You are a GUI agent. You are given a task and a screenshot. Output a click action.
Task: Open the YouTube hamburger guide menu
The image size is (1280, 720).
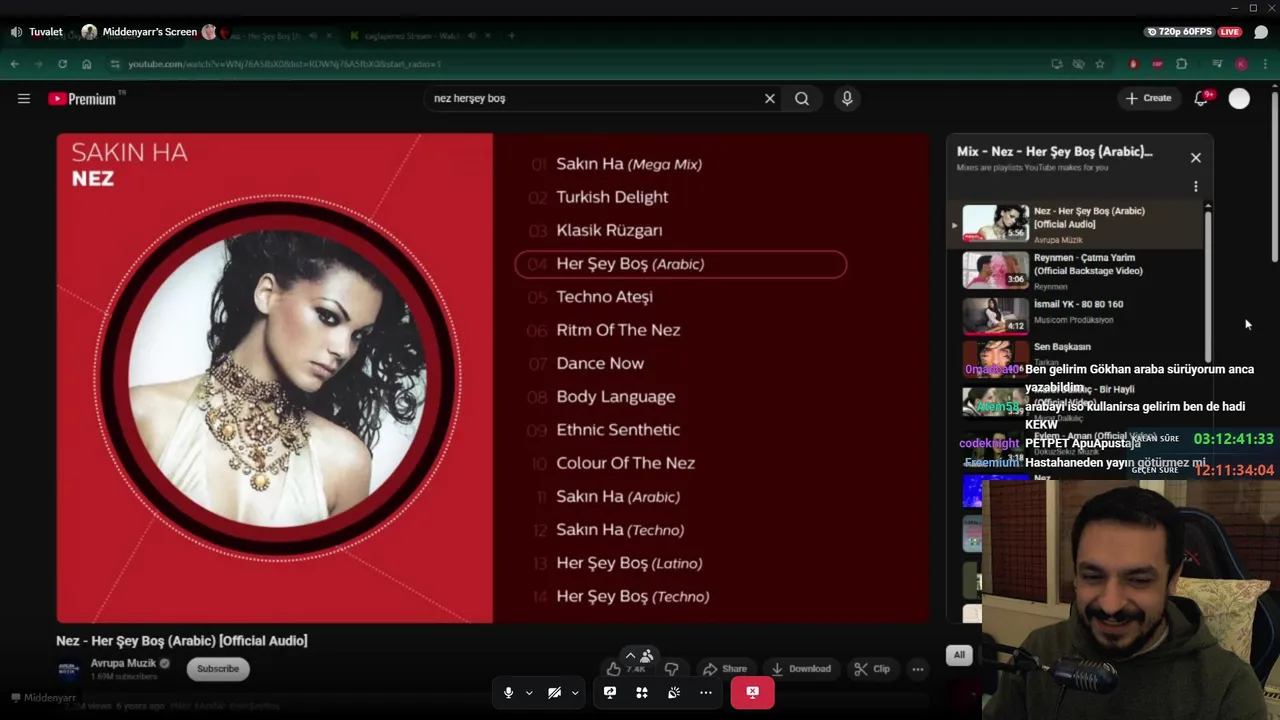click(x=24, y=98)
